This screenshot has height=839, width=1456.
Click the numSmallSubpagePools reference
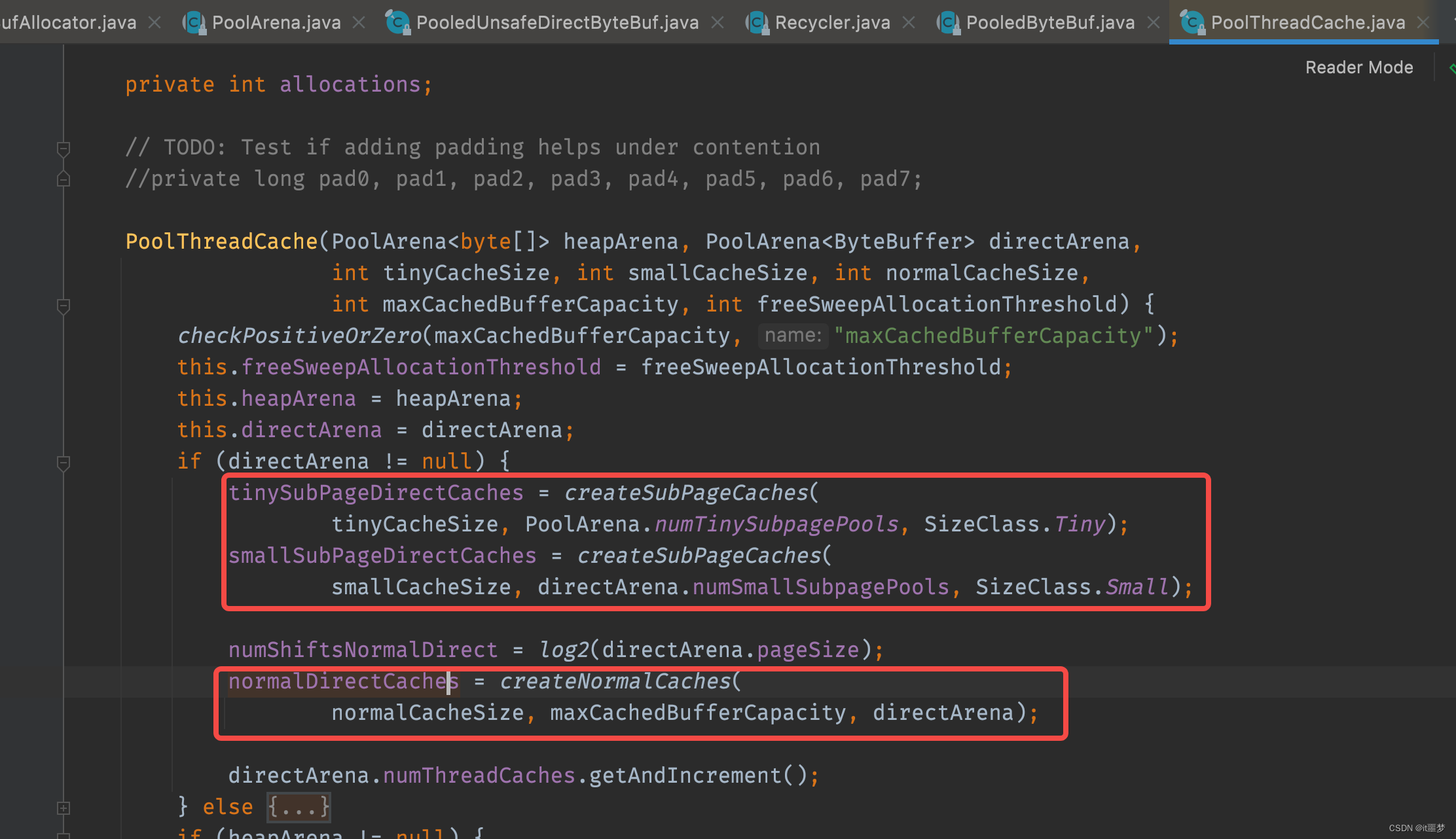tap(821, 587)
